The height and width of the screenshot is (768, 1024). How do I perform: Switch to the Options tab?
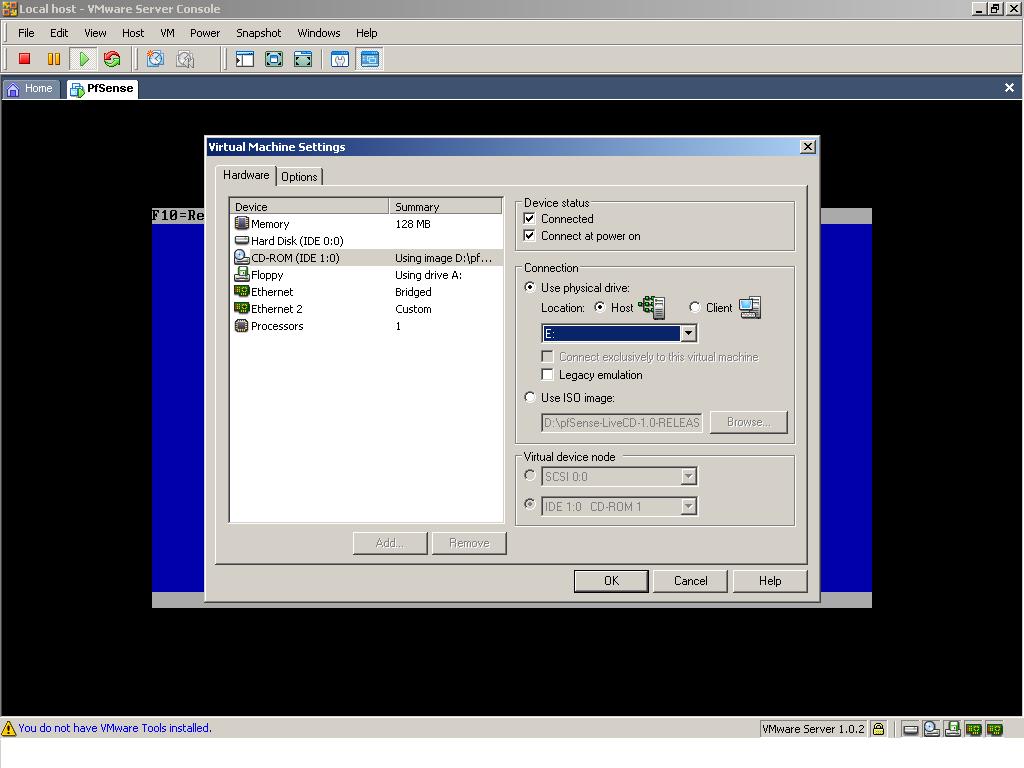coord(299,177)
